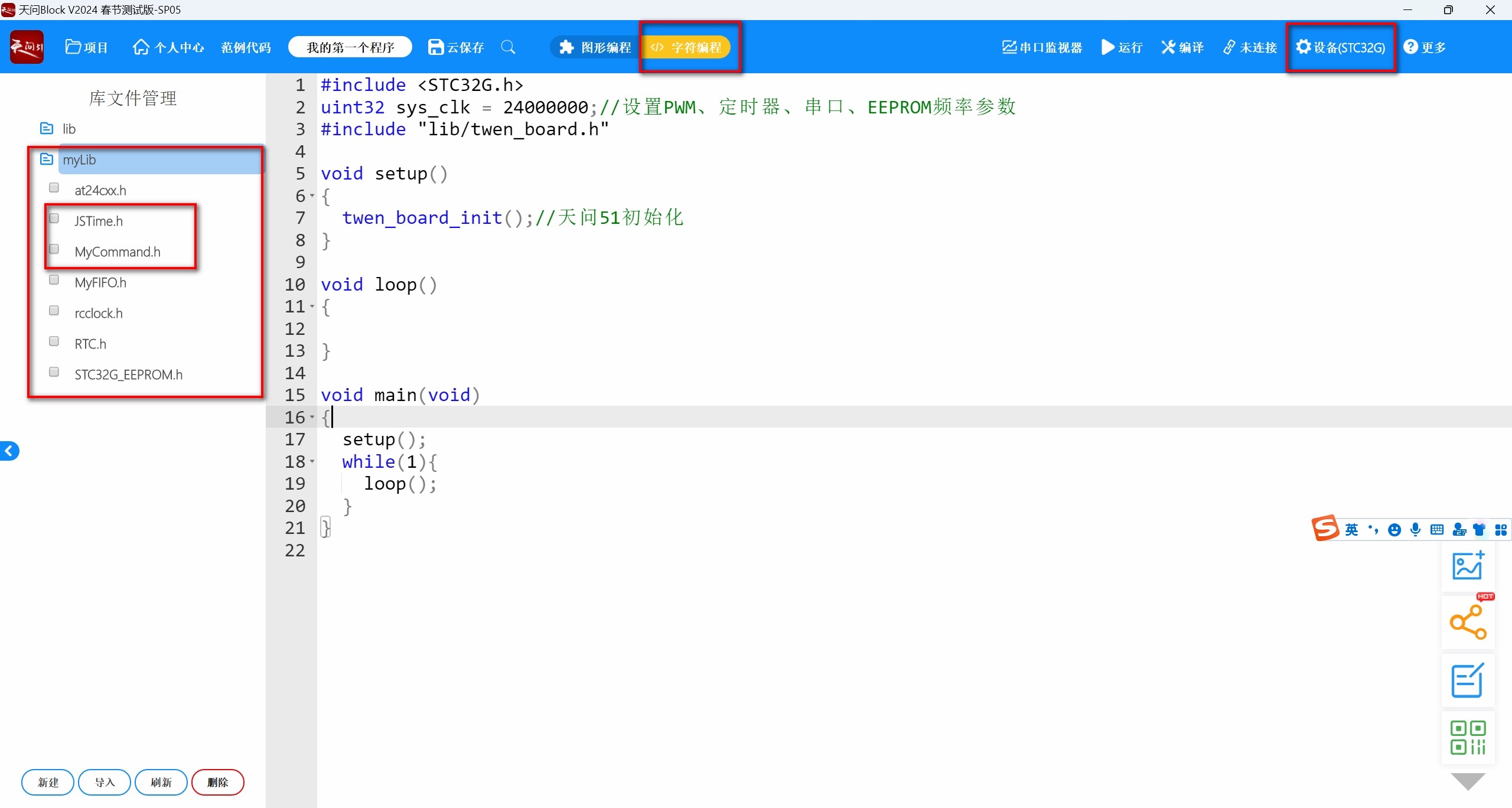Click cloud save (云保存) disk icon
This screenshot has width=1512, height=808.
(436, 47)
